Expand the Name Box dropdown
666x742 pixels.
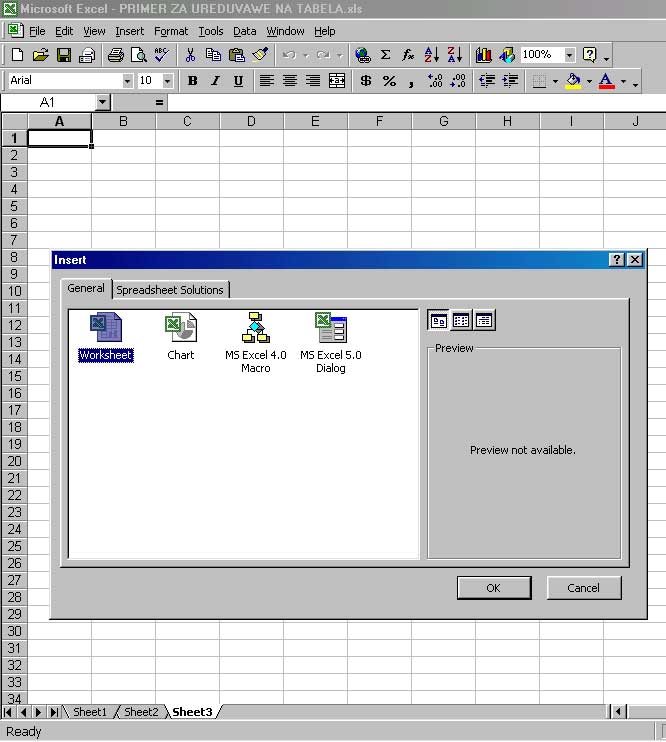click(x=102, y=102)
